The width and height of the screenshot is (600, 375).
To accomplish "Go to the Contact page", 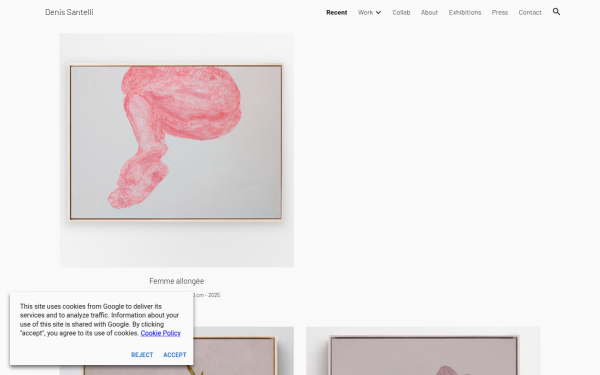I will [530, 13].
